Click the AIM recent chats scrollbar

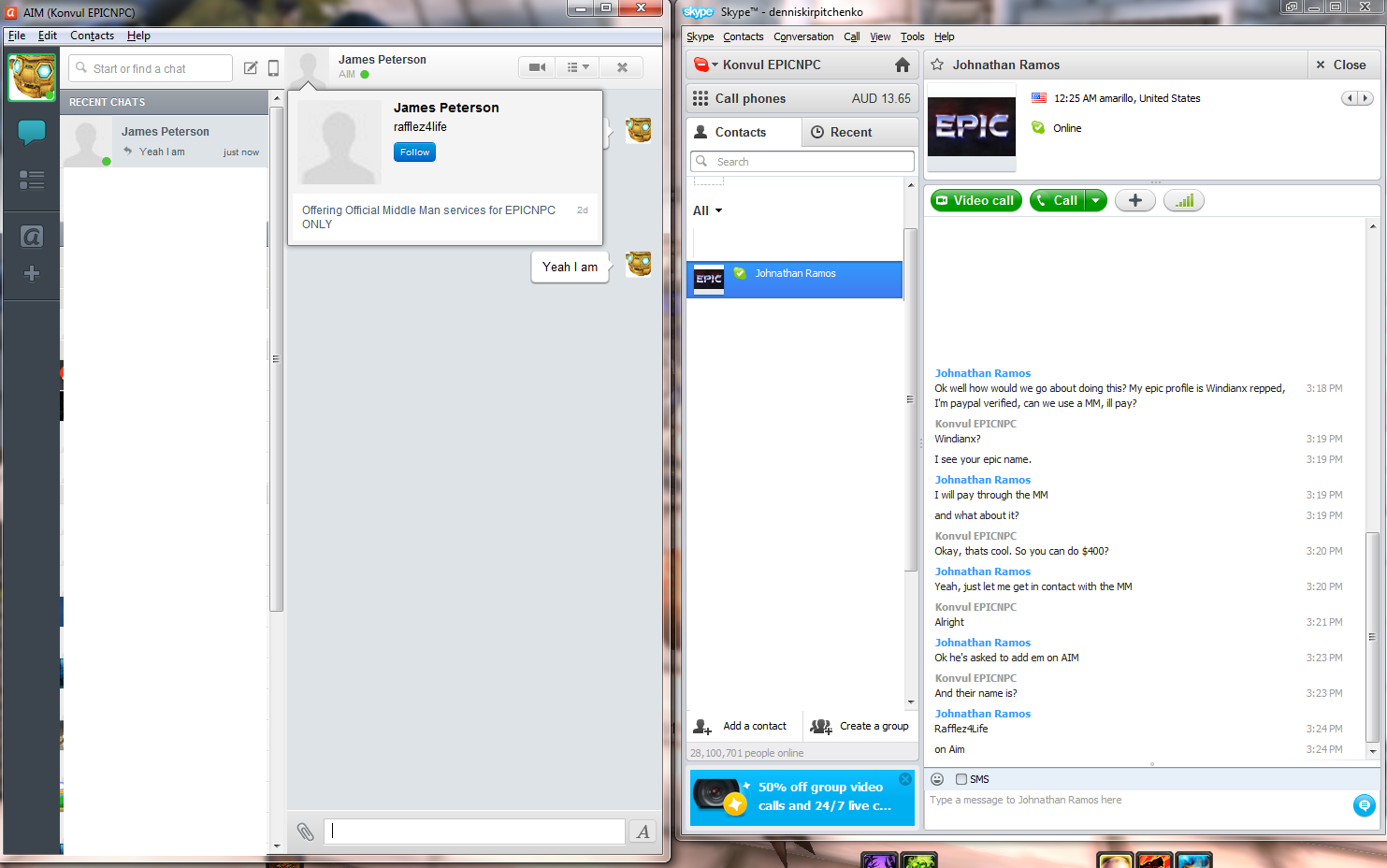click(x=276, y=358)
